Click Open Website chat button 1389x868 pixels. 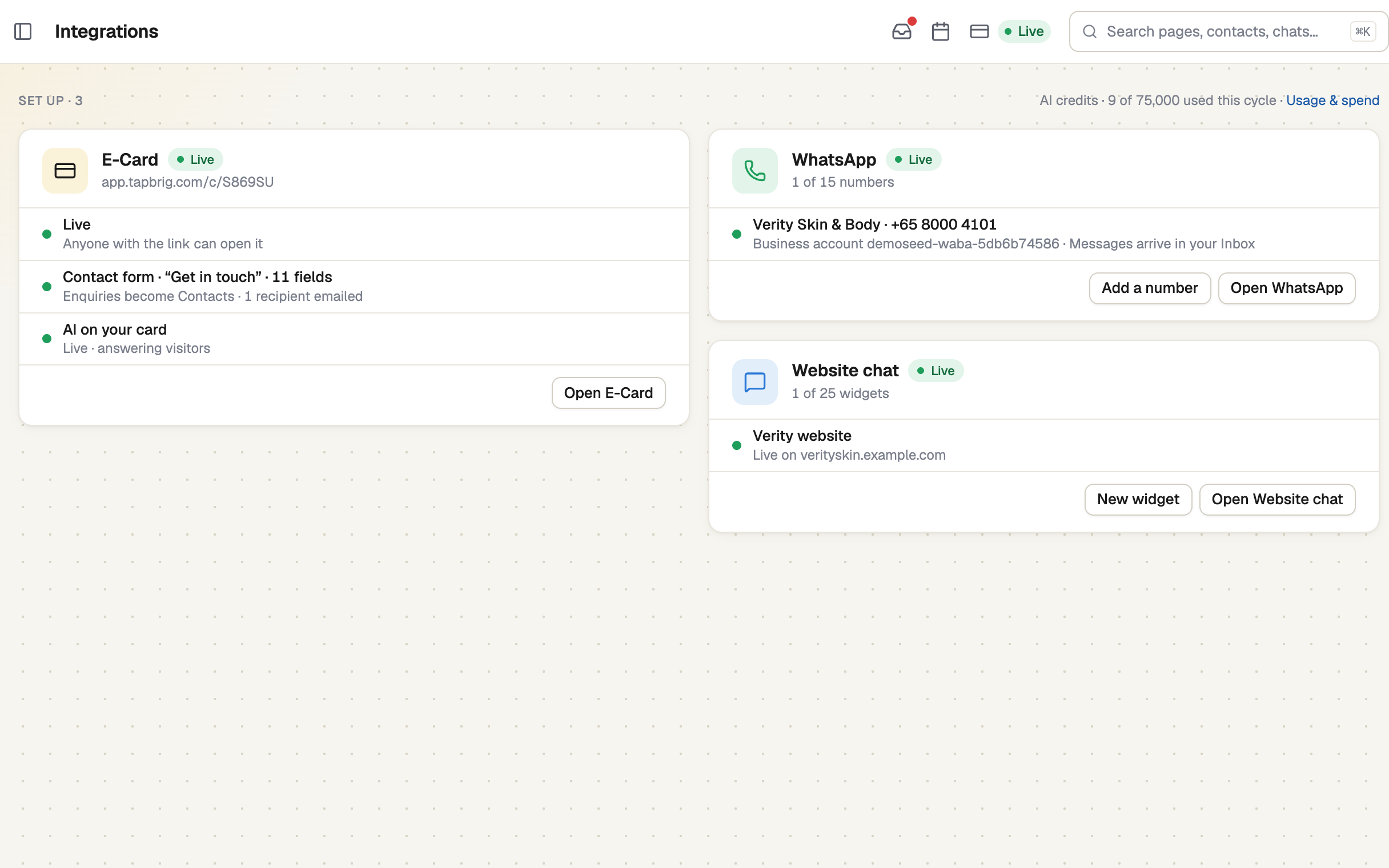(x=1277, y=499)
